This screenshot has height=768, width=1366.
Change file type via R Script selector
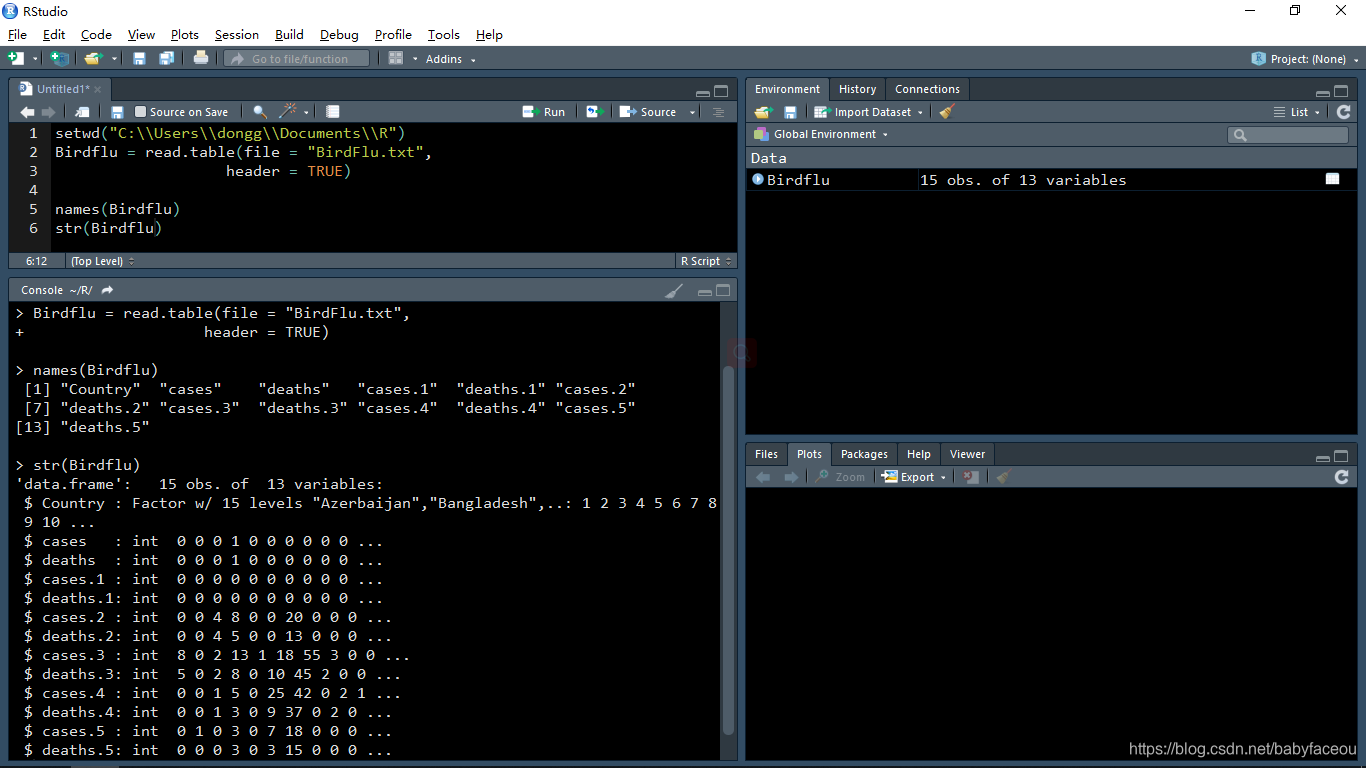pyautogui.click(x=706, y=261)
